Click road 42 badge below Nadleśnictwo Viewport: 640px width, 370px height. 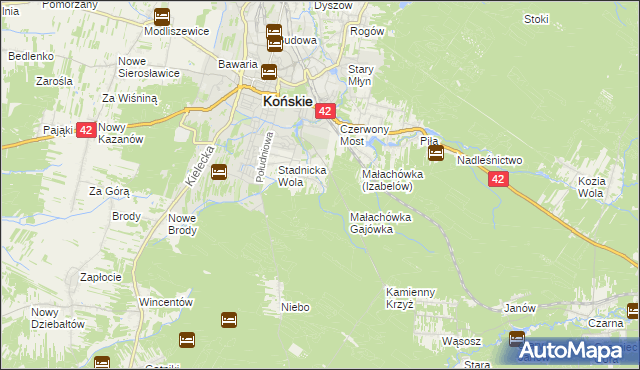coord(498,179)
